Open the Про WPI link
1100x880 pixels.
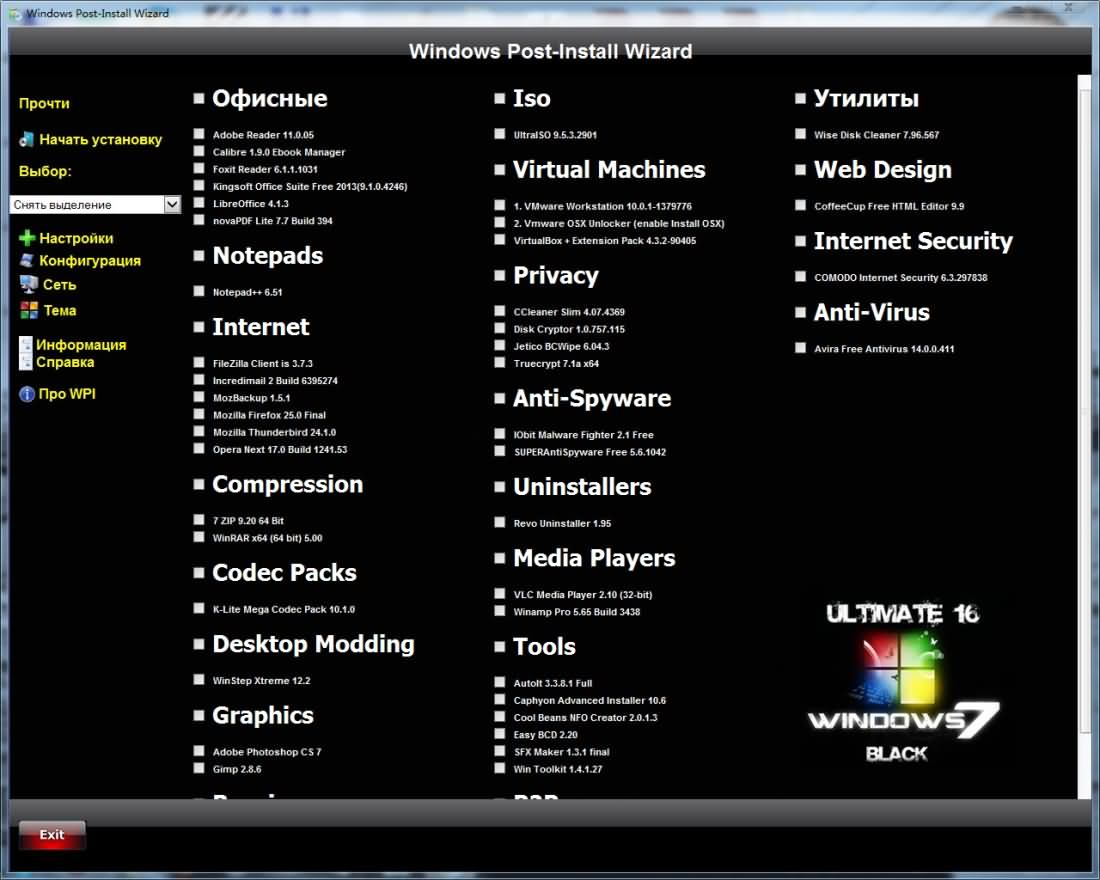(67, 394)
